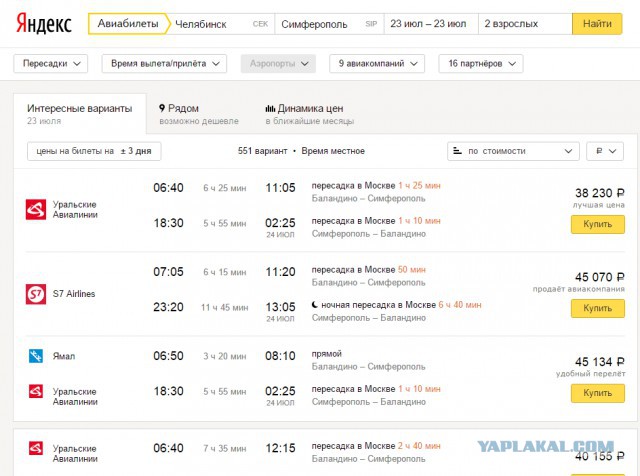Expand the Пересадки filter dropdown

click(51, 64)
